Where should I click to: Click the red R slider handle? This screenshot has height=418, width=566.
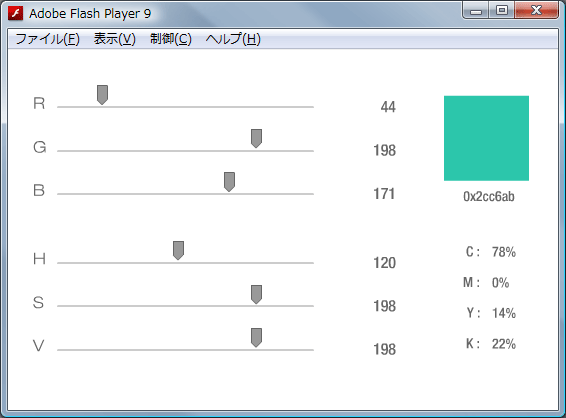click(x=103, y=95)
